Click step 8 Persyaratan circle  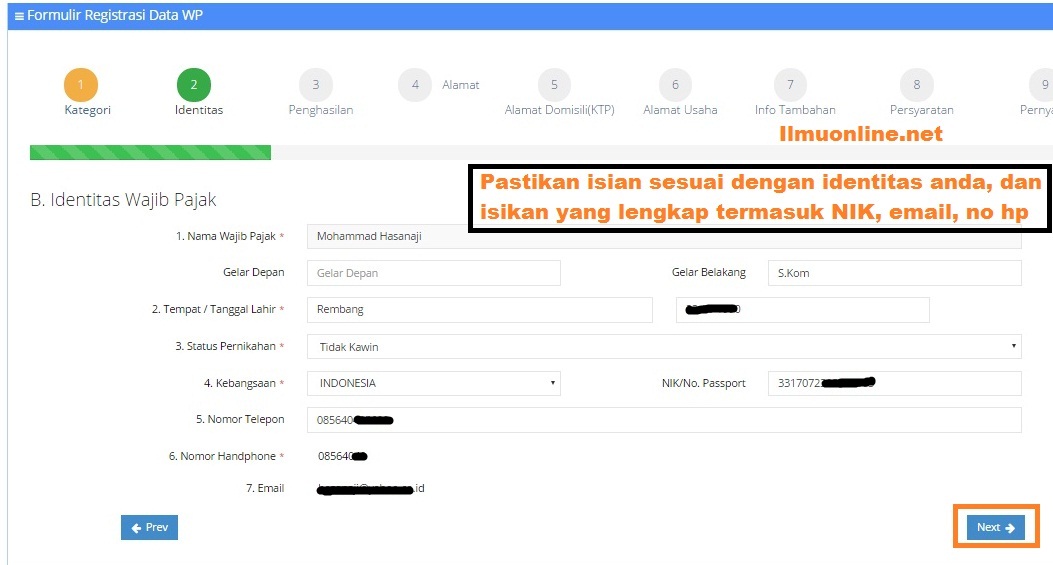coord(917,85)
